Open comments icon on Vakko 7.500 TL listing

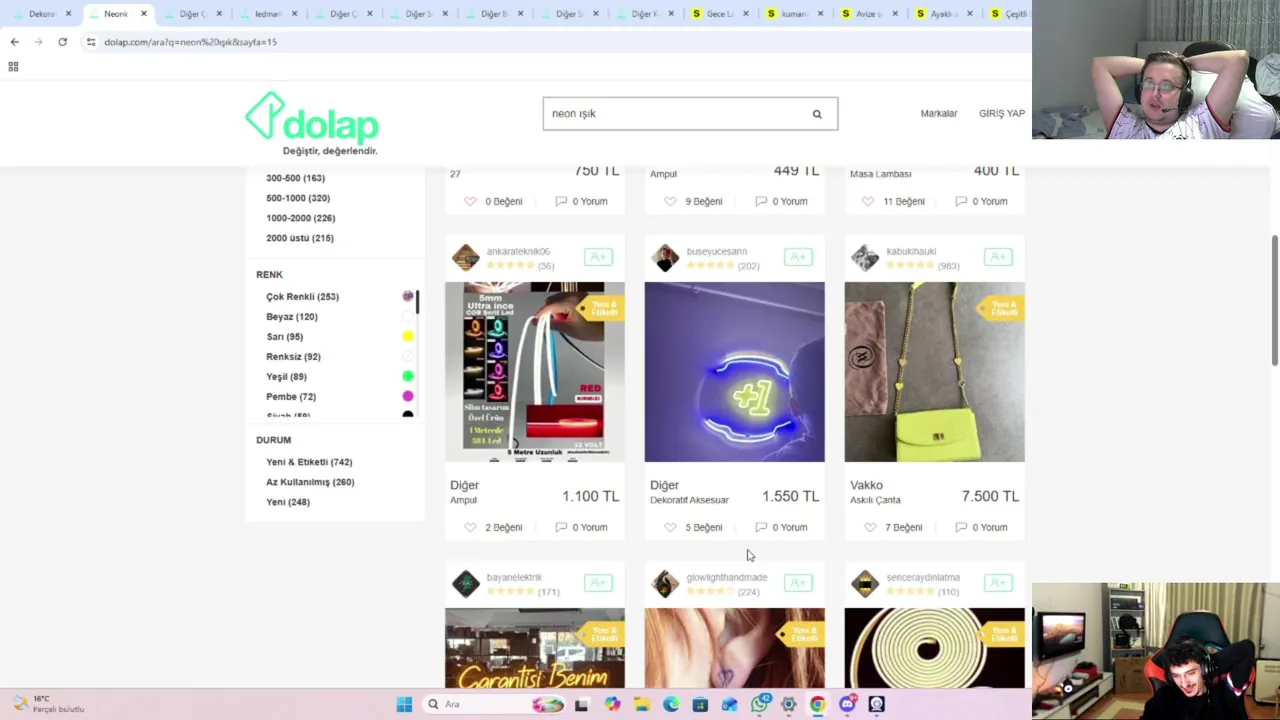click(961, 527)
